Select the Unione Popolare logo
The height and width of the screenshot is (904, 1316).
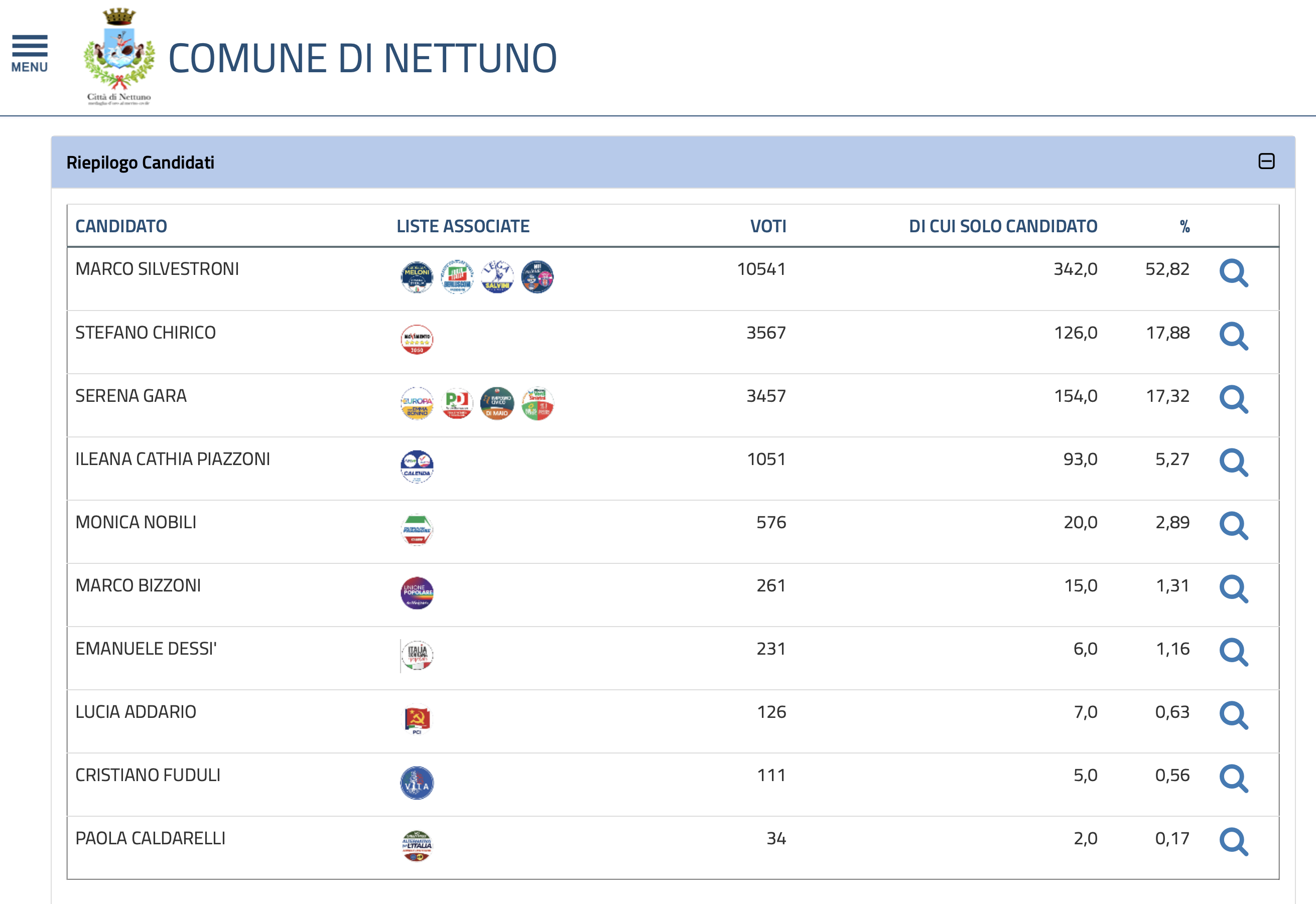417,593
